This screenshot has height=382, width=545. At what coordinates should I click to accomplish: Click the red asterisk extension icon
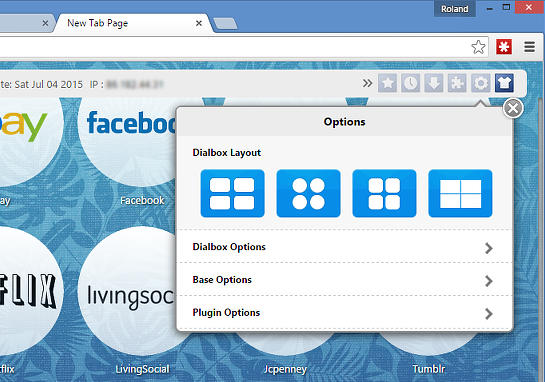point(504,47)
